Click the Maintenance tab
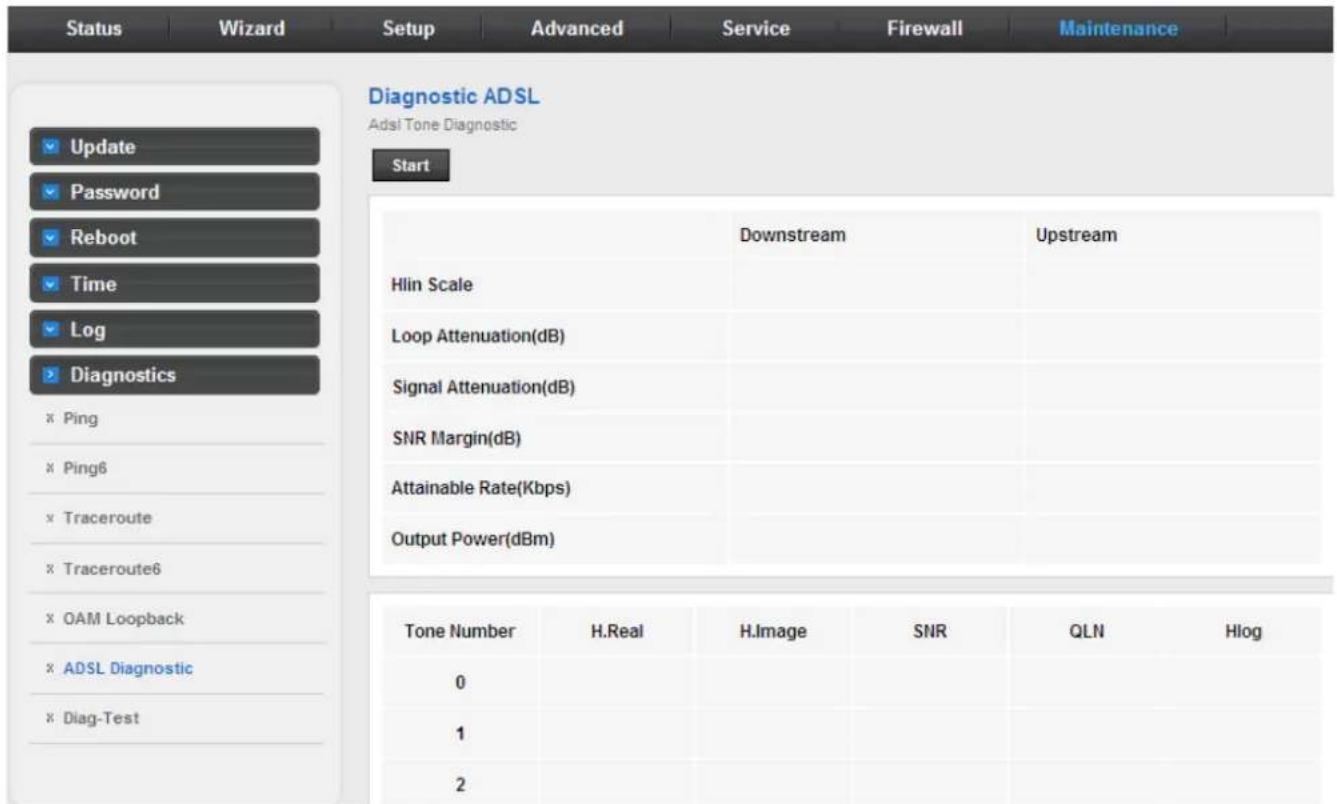The width and height of the screenshot is (1337, 804). [x=1117, y=29]
